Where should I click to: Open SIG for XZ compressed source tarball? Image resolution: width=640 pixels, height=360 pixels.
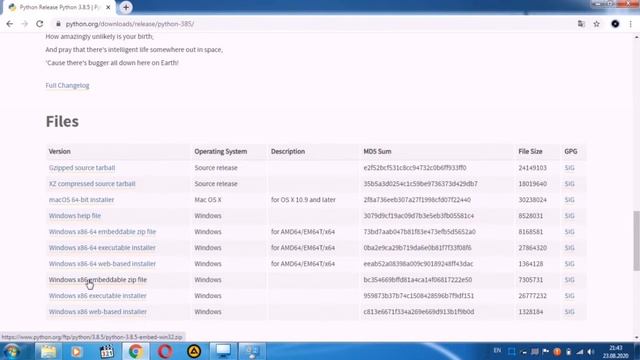coord(569,184)
